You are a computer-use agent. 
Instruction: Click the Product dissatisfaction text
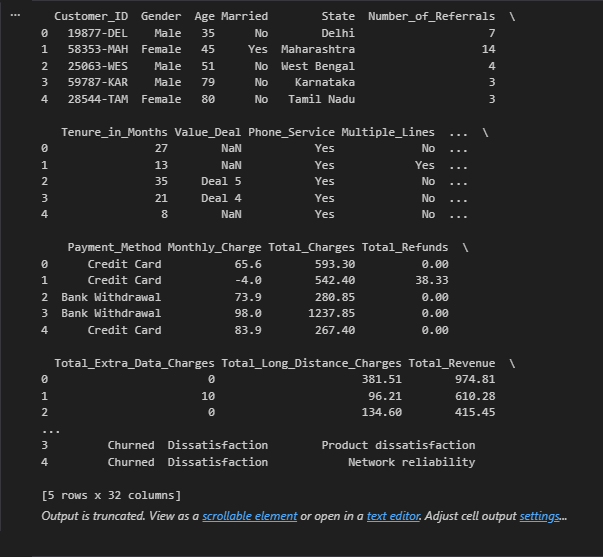coord(398,445)
